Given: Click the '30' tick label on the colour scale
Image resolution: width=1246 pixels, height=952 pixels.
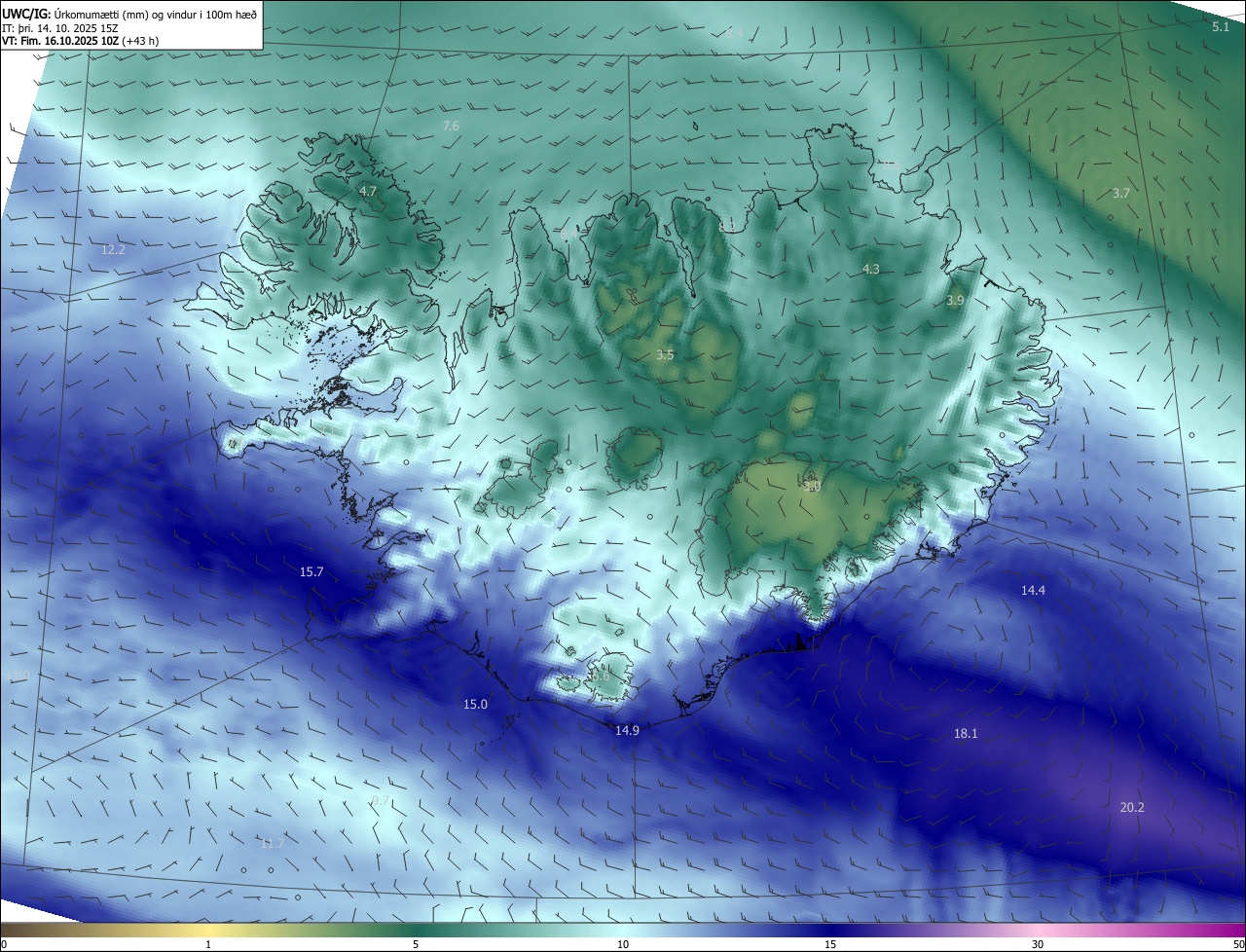Looking at the screenshot, I should pyautogui.click(x=1038, y=944).
